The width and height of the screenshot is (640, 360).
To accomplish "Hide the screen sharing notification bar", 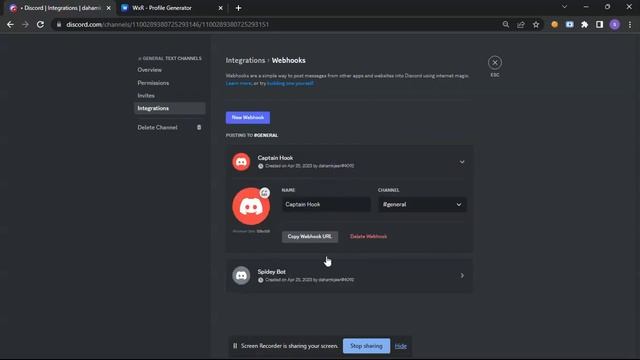I will click(400, 346).
